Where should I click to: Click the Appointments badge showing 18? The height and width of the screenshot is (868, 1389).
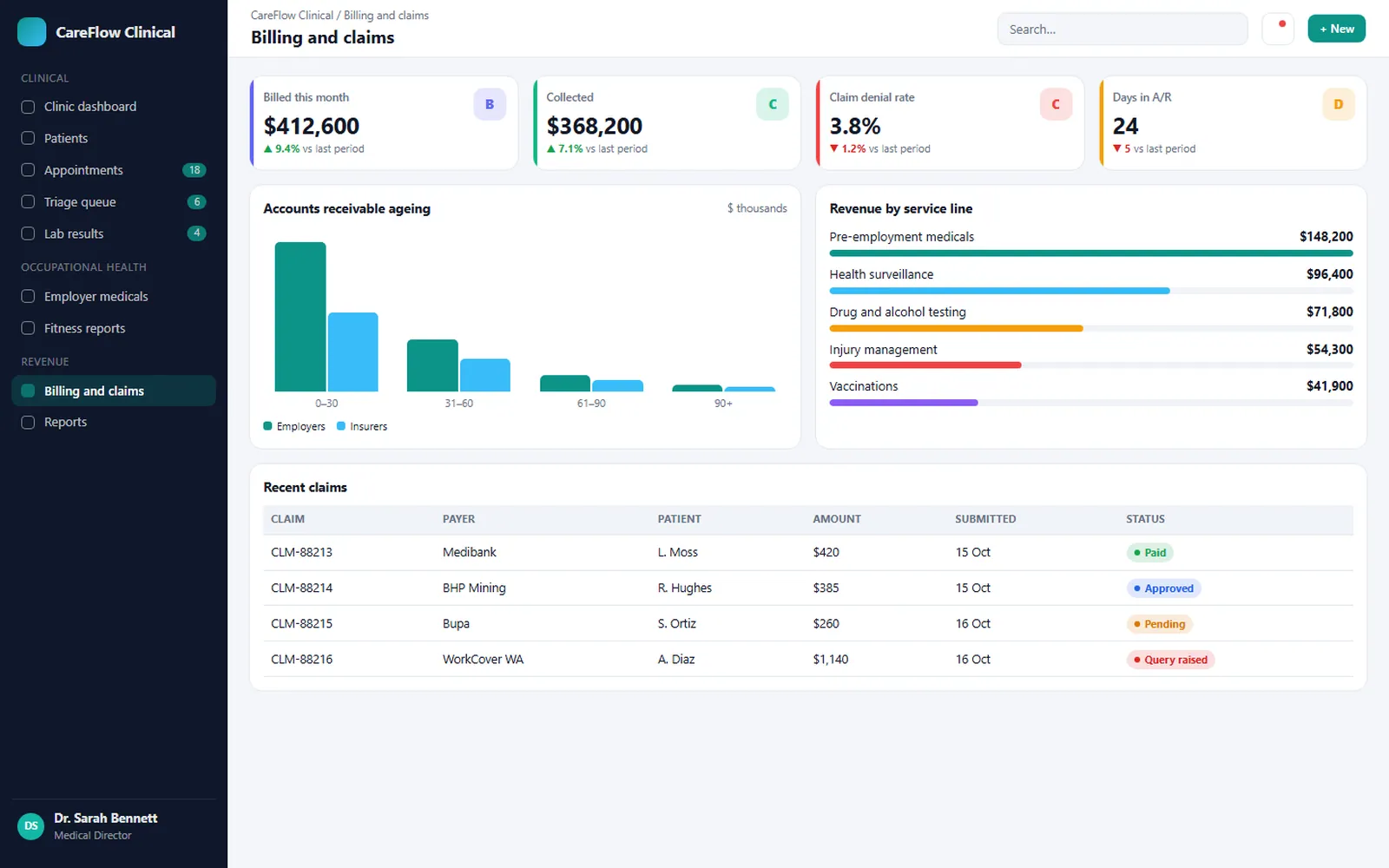tap(194, 170)
